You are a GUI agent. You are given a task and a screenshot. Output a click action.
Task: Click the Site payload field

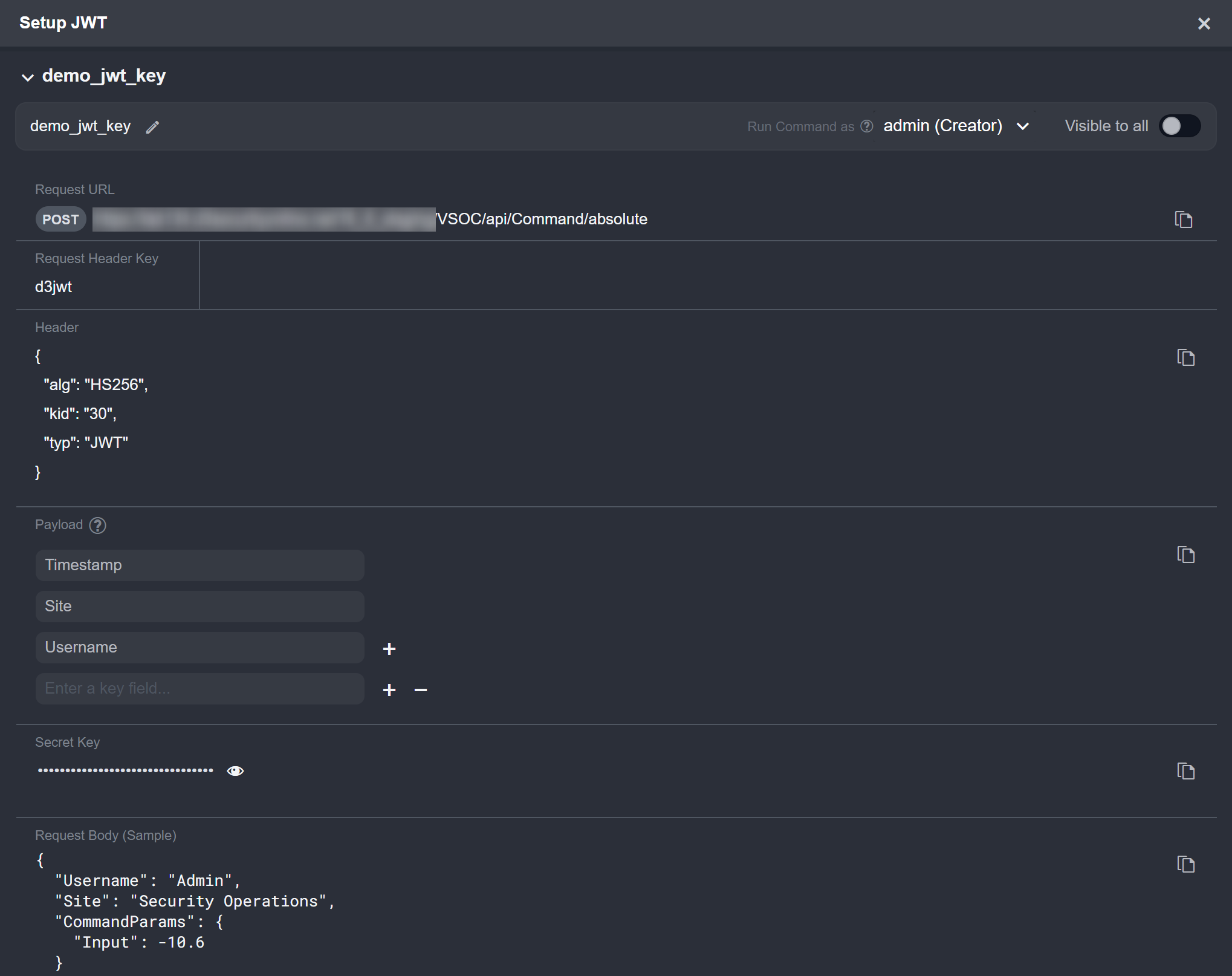[199, 607]
